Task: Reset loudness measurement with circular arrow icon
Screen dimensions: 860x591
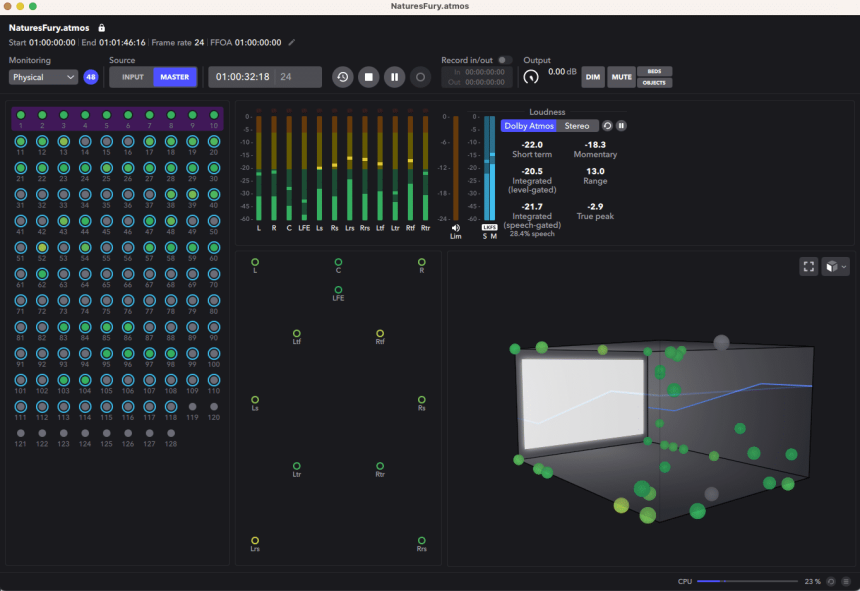Action: click(607, 125)
